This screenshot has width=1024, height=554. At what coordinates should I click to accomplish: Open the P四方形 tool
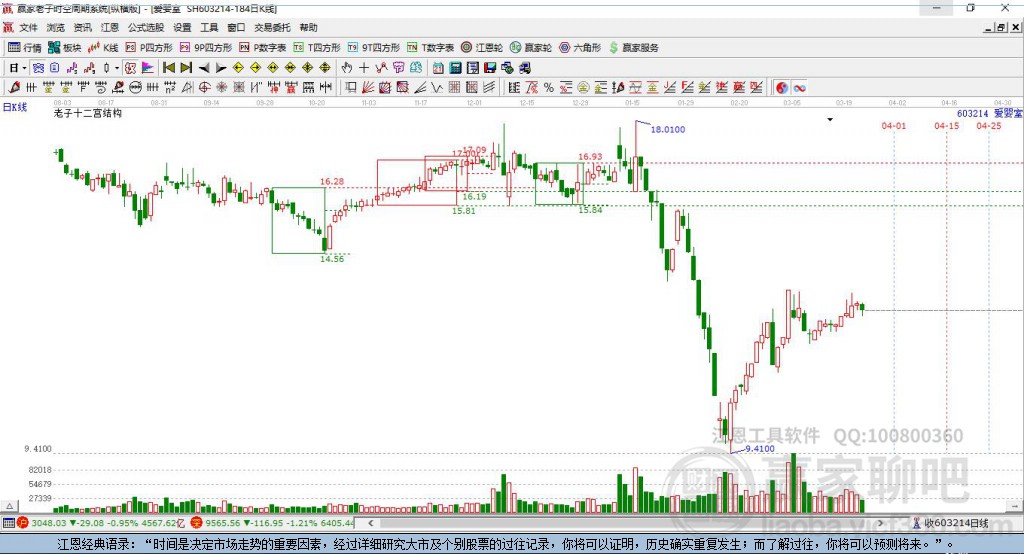pyautogui.click(x=149, y=48)
